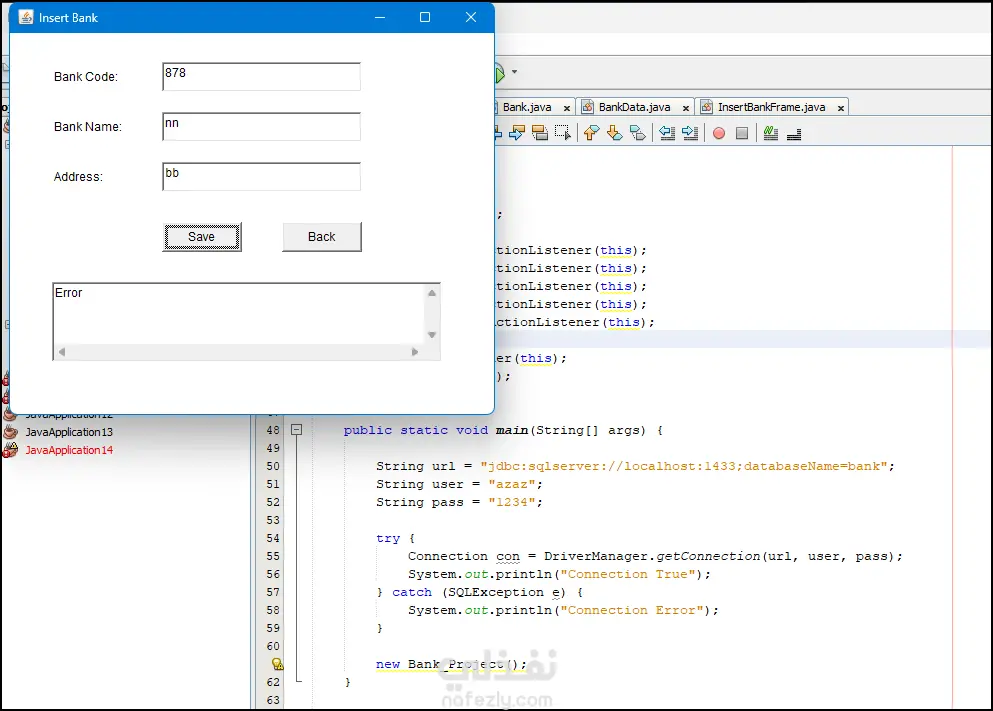Click Shift Line Right icon

pyautogui.click(x=690, y=134)
